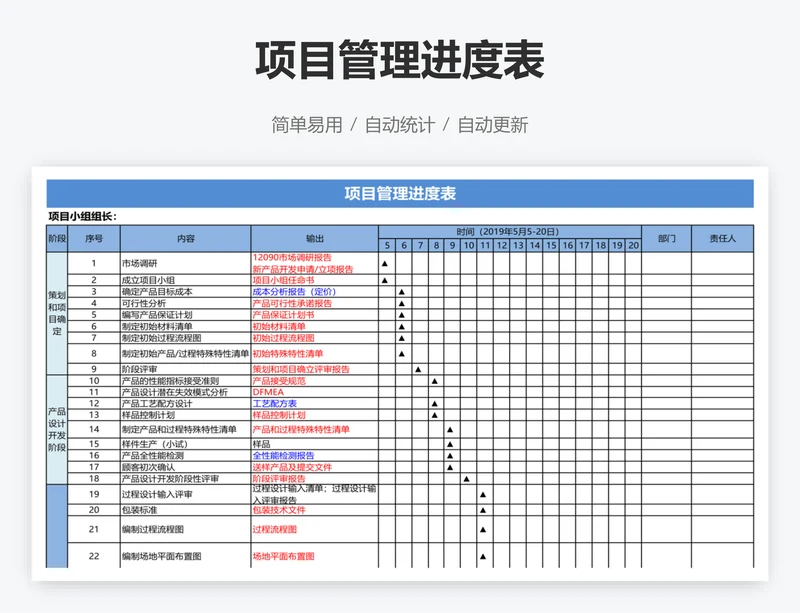800x613 pixels.
Task: Click the 场地平面布置图 output cell
Action: [x=315, y=556]
